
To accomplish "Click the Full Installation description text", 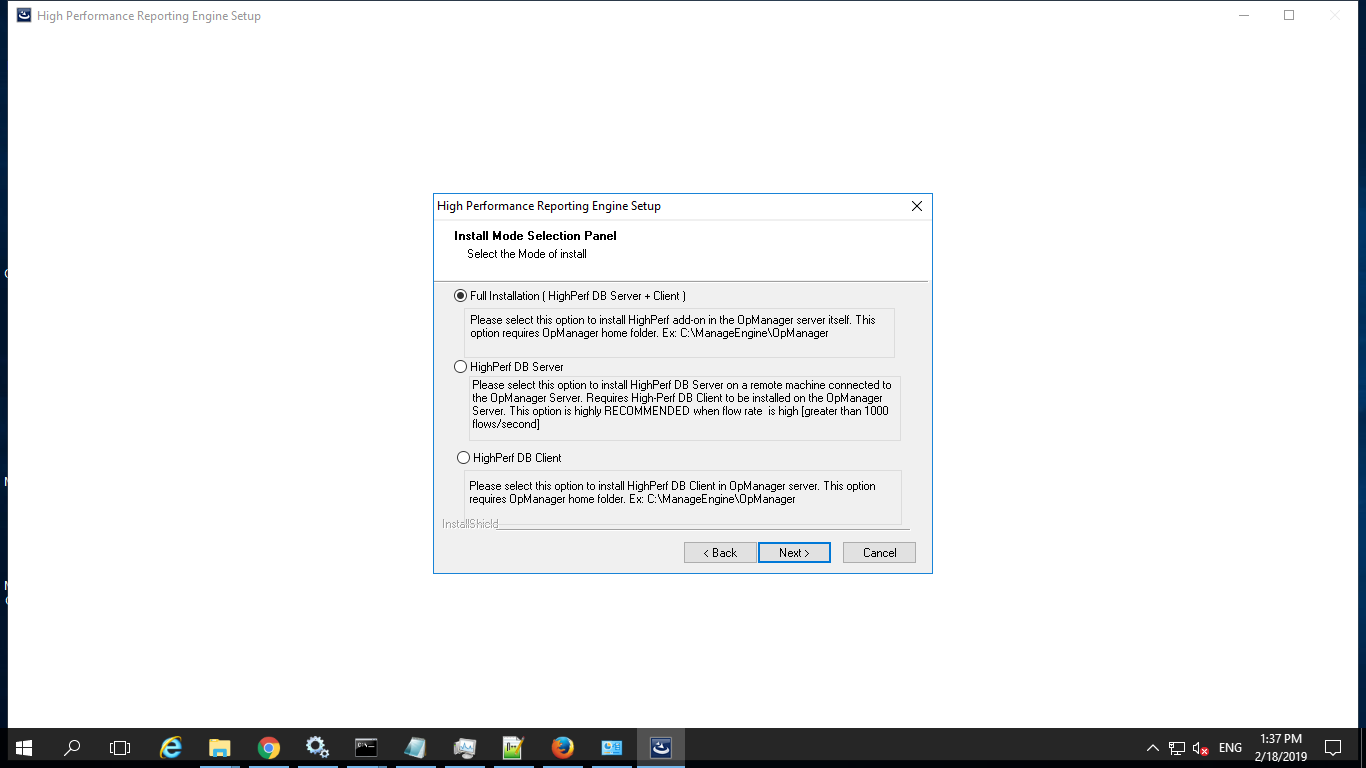I will tap(673, 327).
